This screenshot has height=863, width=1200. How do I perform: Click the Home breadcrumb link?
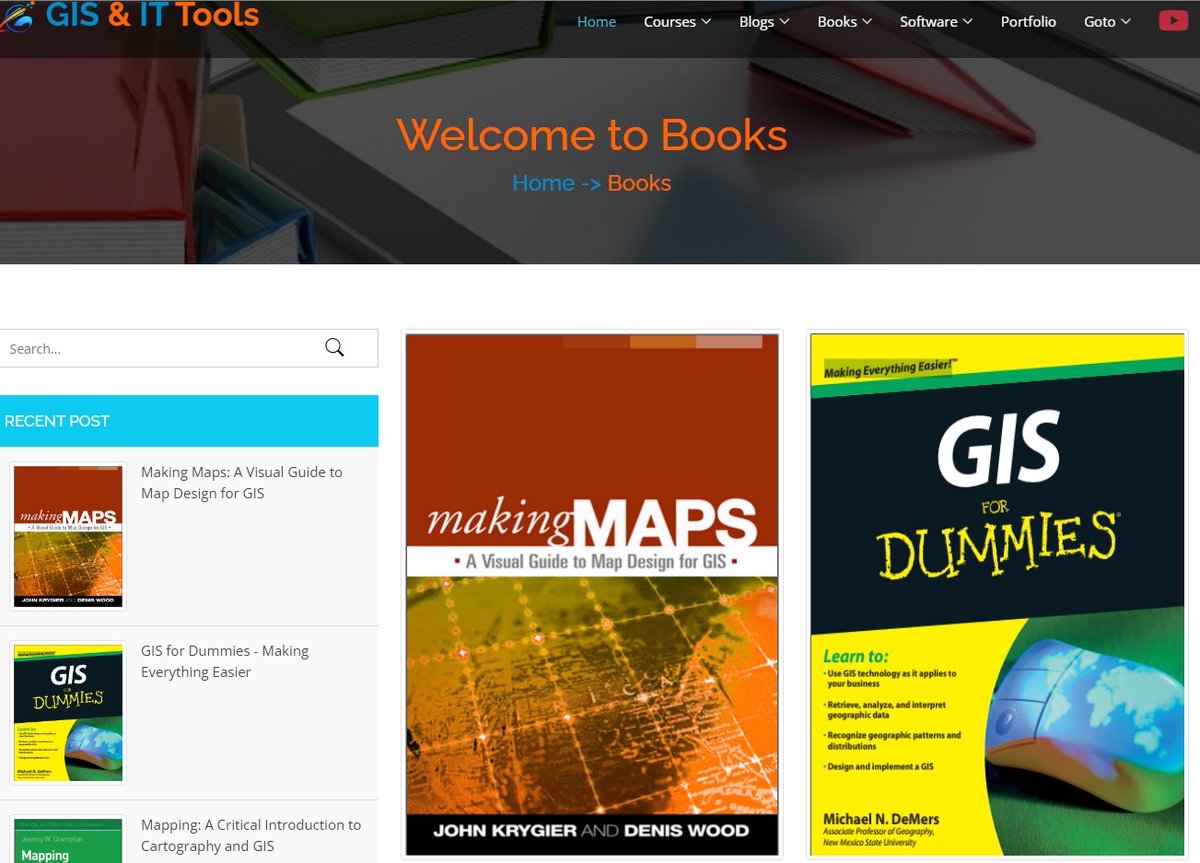(x=543, y=183)
